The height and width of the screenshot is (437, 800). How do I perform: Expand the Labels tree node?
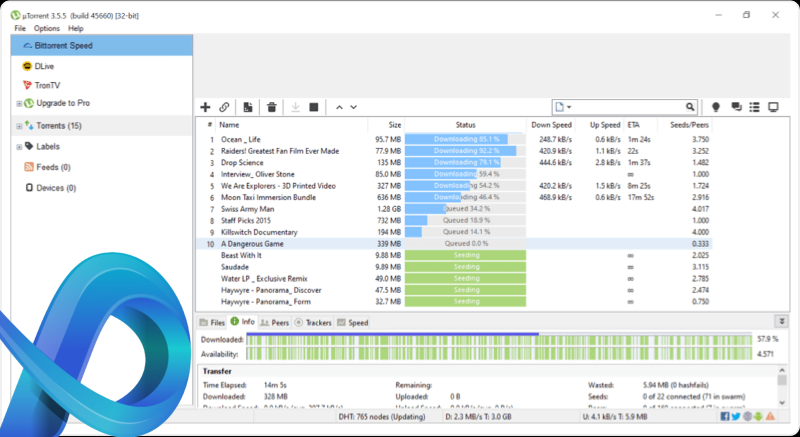pos(19,147)
